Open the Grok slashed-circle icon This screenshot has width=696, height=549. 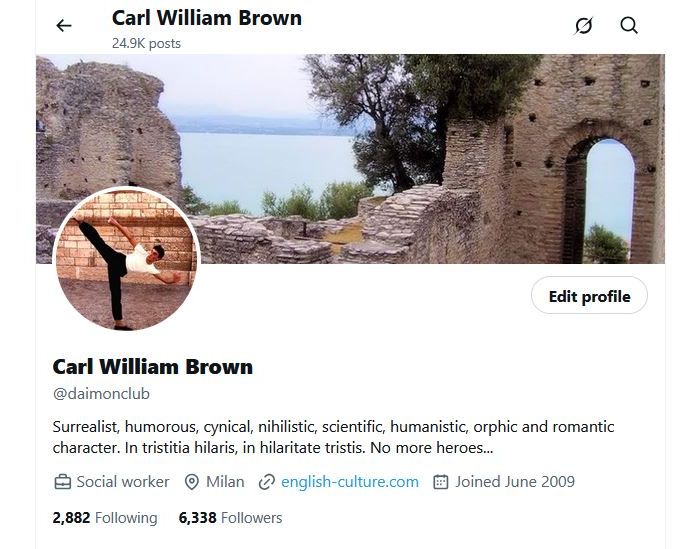coord(583,25)
